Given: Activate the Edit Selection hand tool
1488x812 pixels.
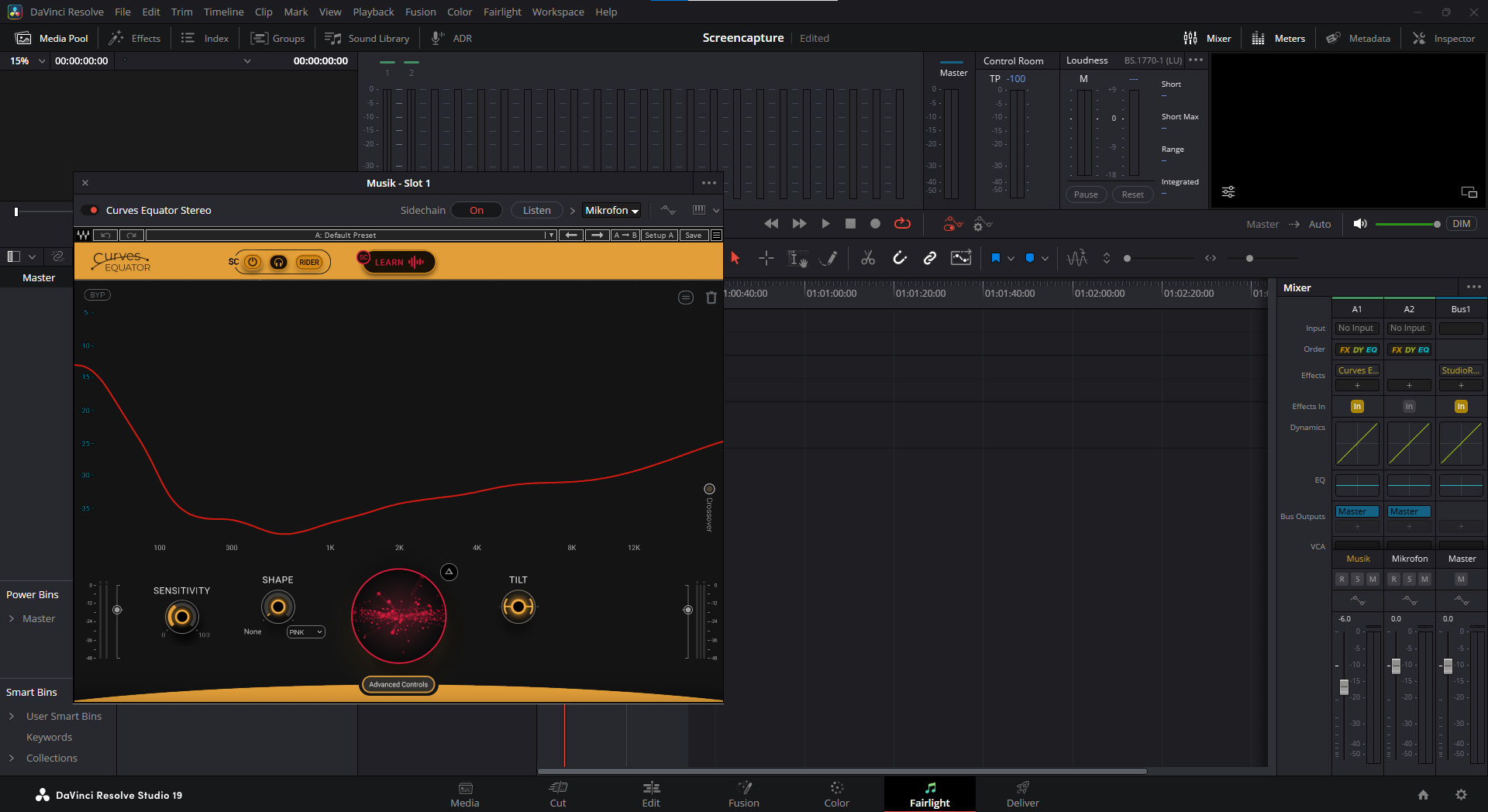Looking at the screenshot, I should 797,259.
